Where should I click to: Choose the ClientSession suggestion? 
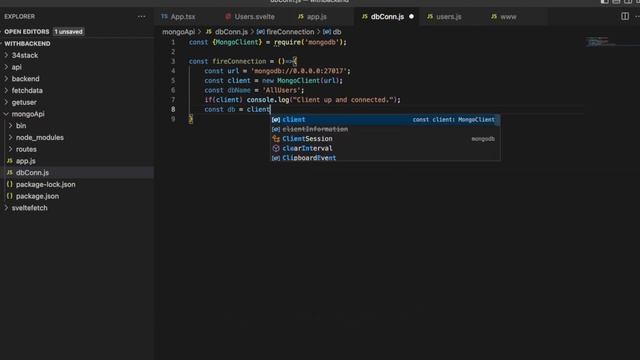pos(385,139)
